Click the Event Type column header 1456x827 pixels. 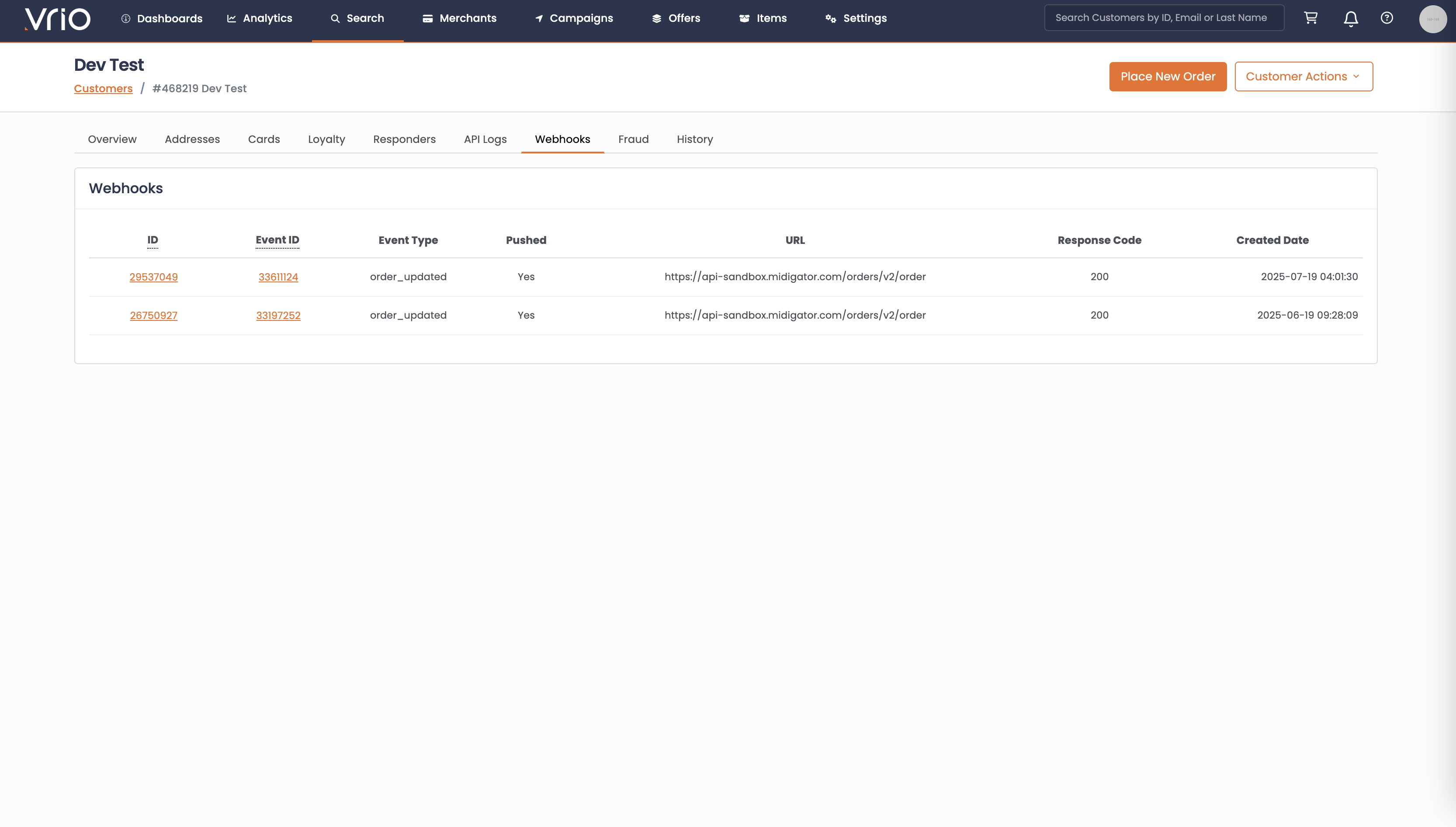pos(408,241)
